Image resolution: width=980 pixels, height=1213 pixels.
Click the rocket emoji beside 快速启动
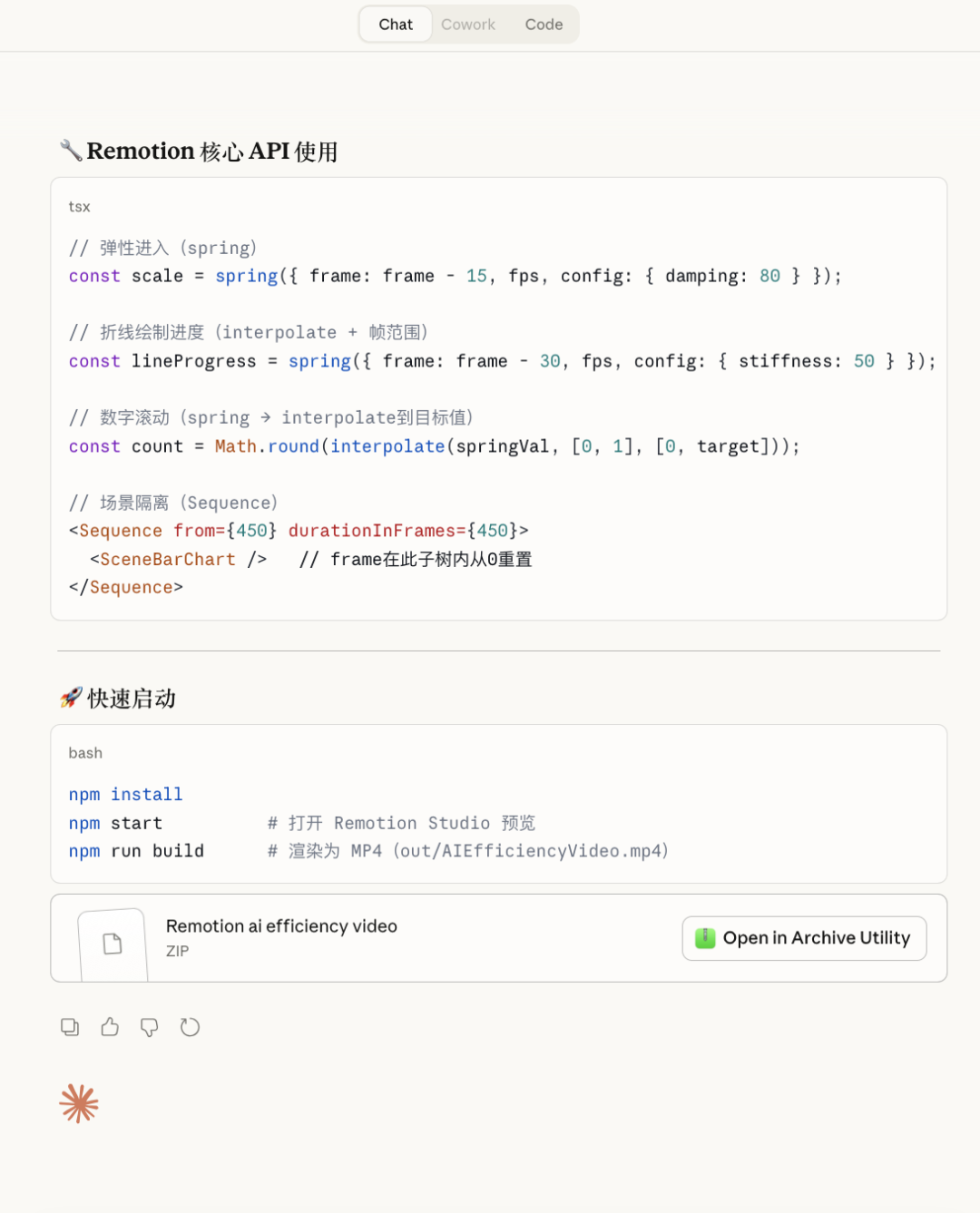coord(71,698)
